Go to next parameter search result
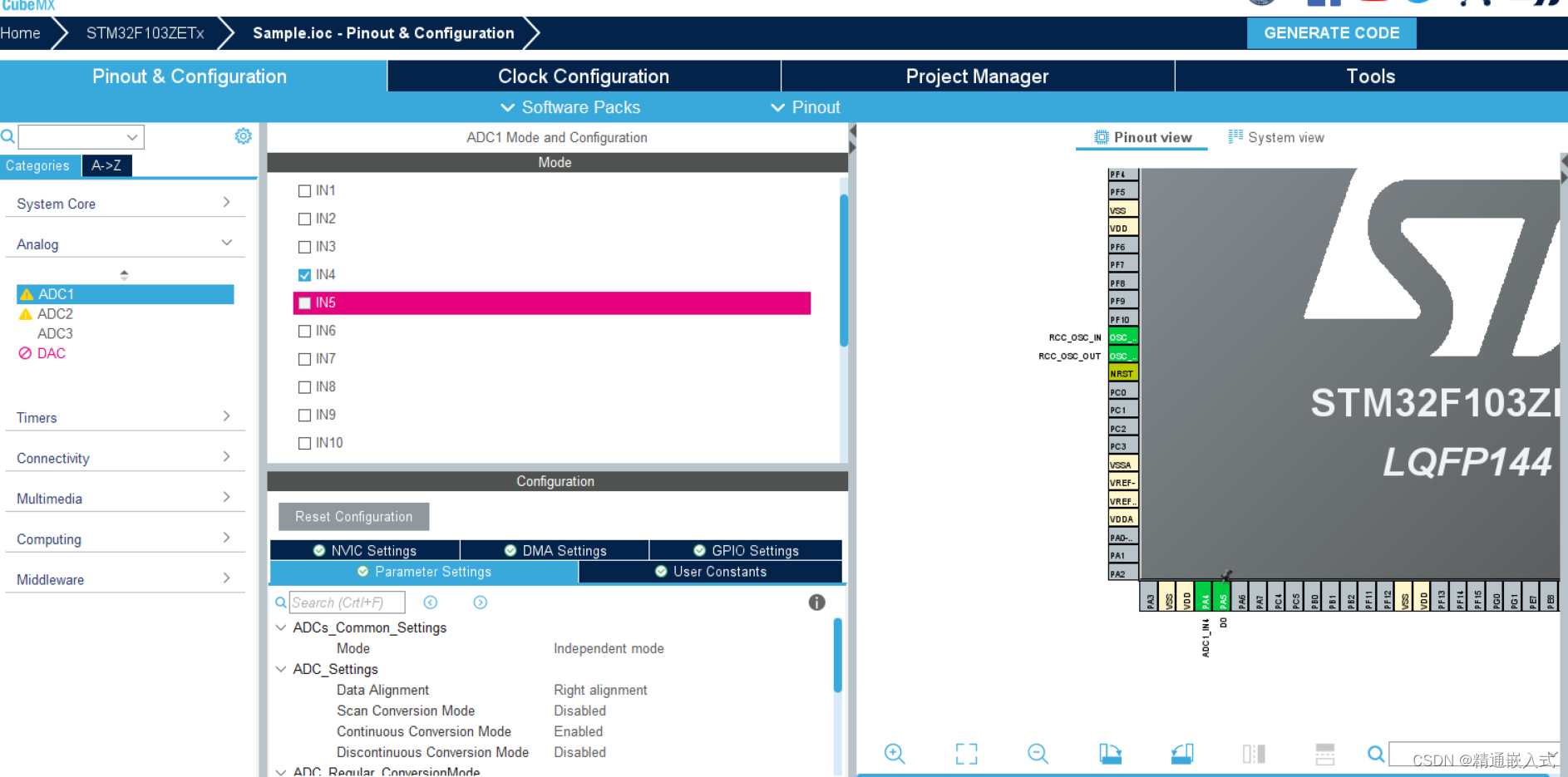 point(481,602)
